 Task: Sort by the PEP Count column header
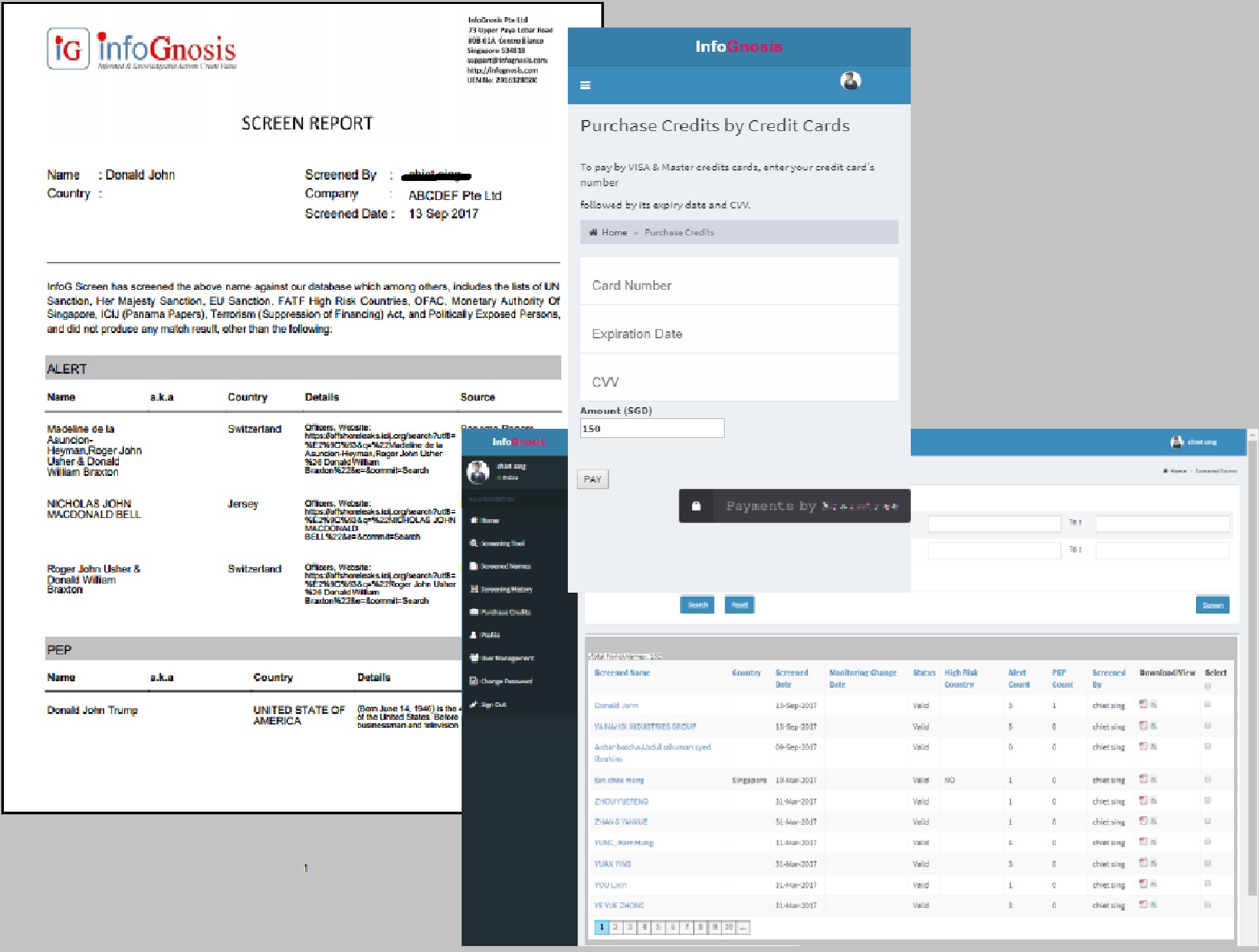click(x=1062, y=679)
